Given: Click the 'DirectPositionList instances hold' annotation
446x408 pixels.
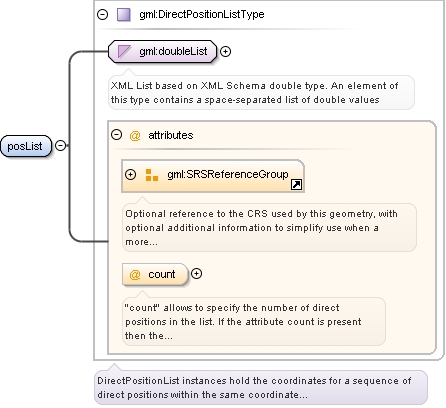Looking at the screenshot, I should pyautogui.click(x=261, y=388).
